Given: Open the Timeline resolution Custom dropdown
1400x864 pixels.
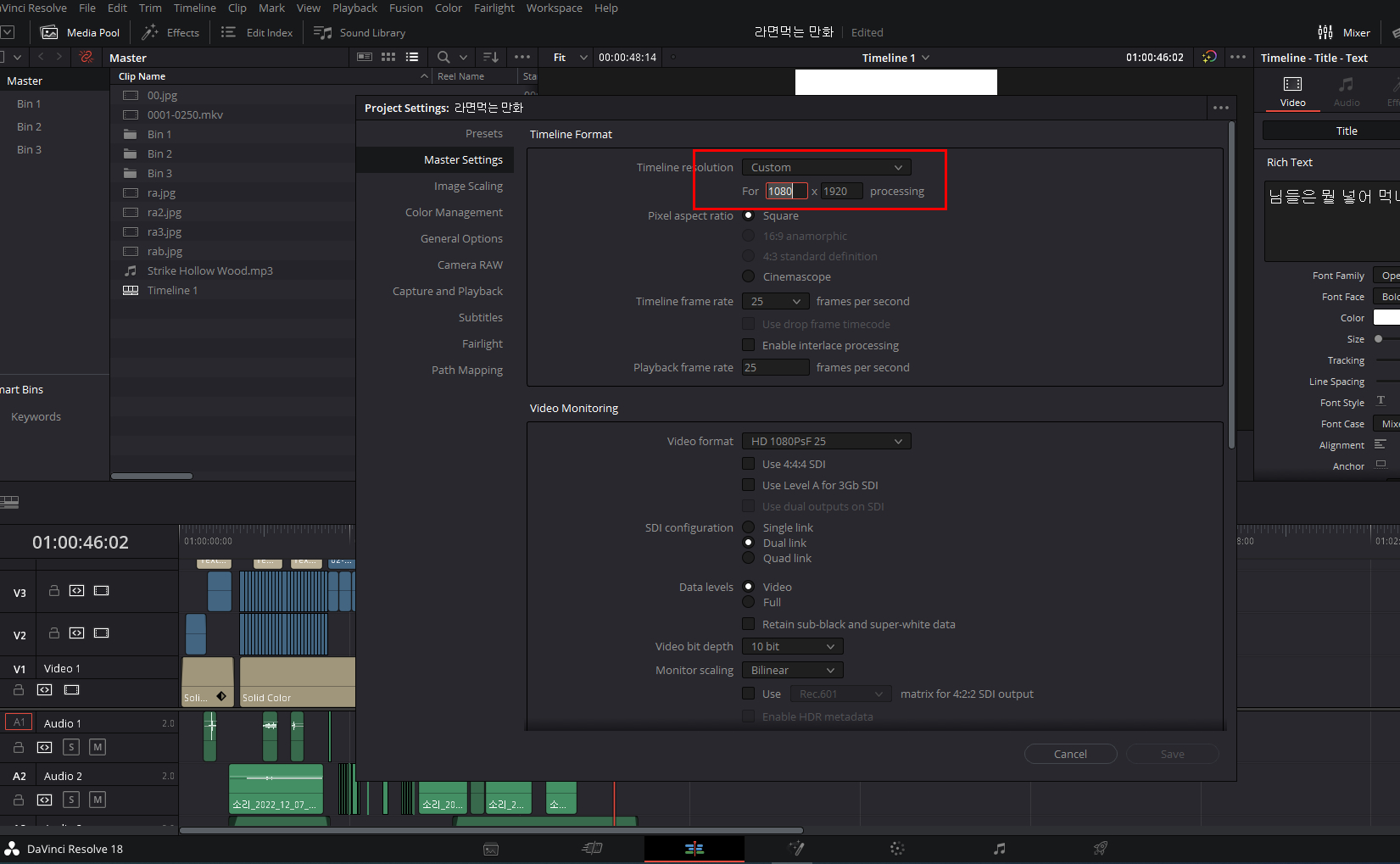Looking at the screenshot, I should click(x=826, y=167).
